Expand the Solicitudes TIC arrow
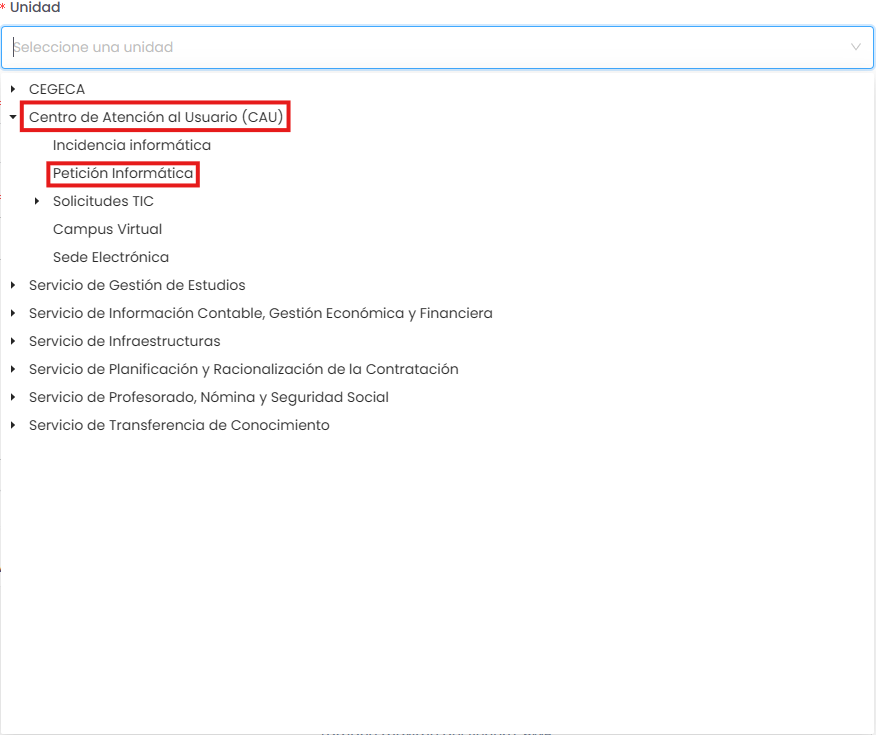 click(x=37, y=201)
